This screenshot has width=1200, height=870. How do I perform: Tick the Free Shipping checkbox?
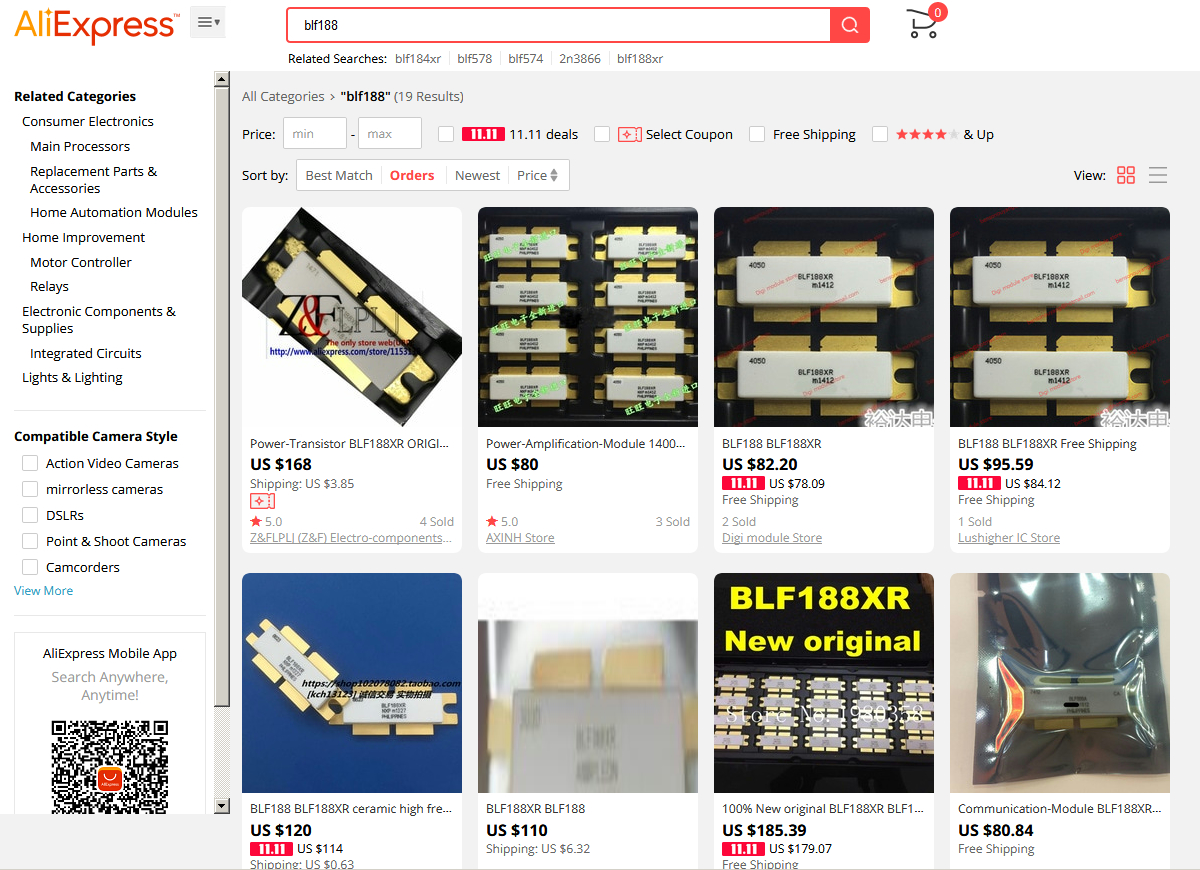click(x=757, y=134)
